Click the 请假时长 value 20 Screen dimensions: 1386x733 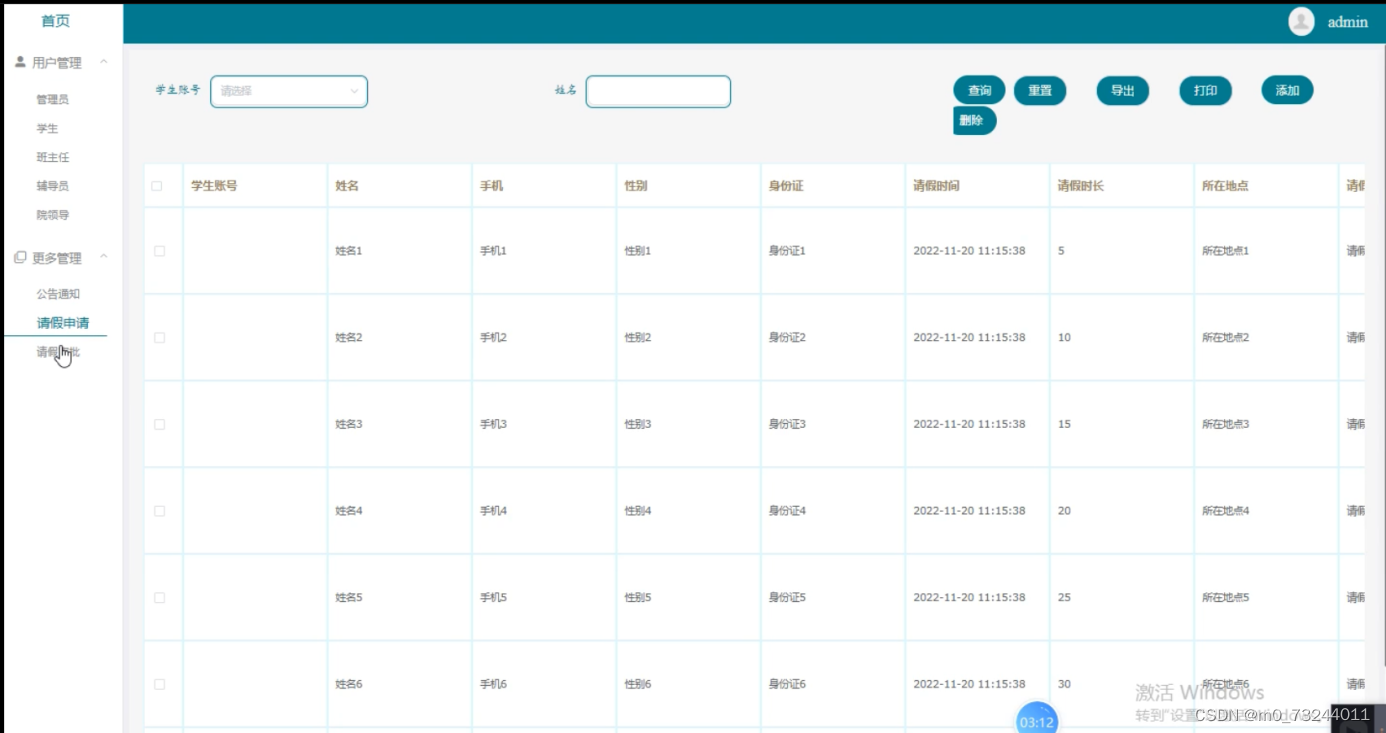(1064, 511)
